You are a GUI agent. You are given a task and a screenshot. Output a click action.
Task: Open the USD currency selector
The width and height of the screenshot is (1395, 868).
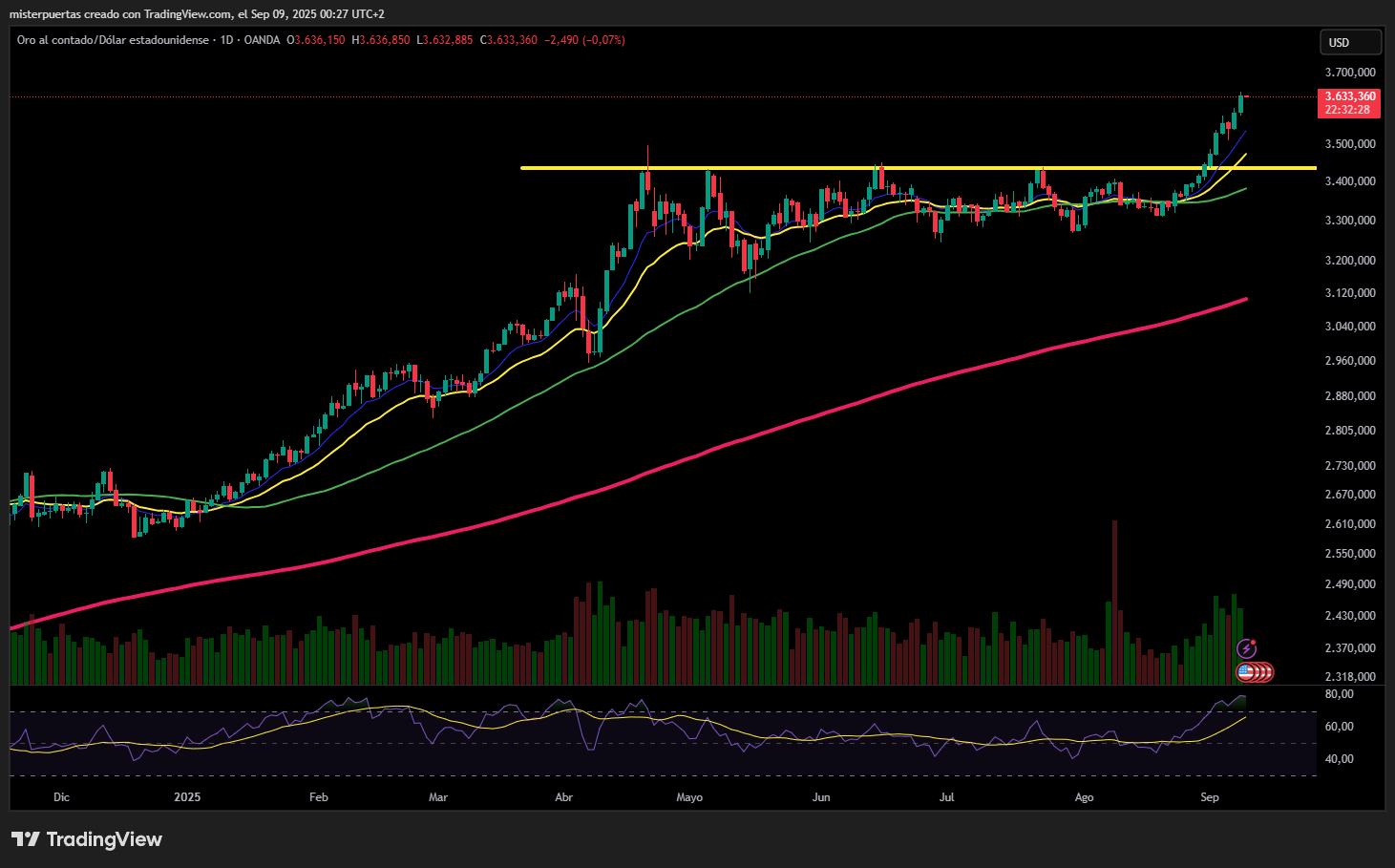click(1350, 42)
